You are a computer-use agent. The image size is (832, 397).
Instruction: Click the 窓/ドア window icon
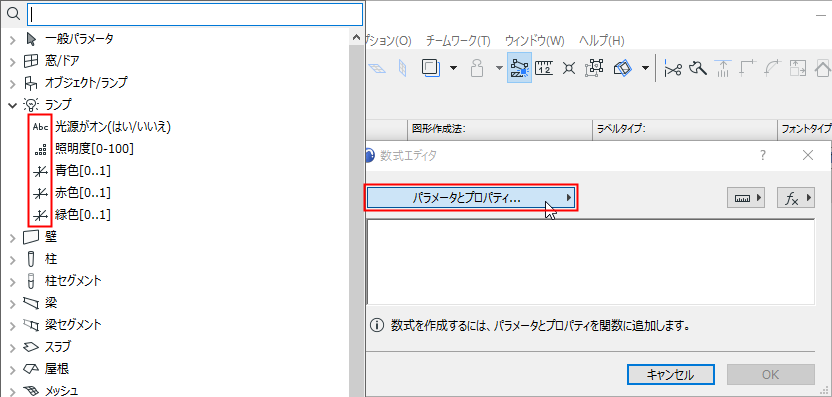click(31, 62)
